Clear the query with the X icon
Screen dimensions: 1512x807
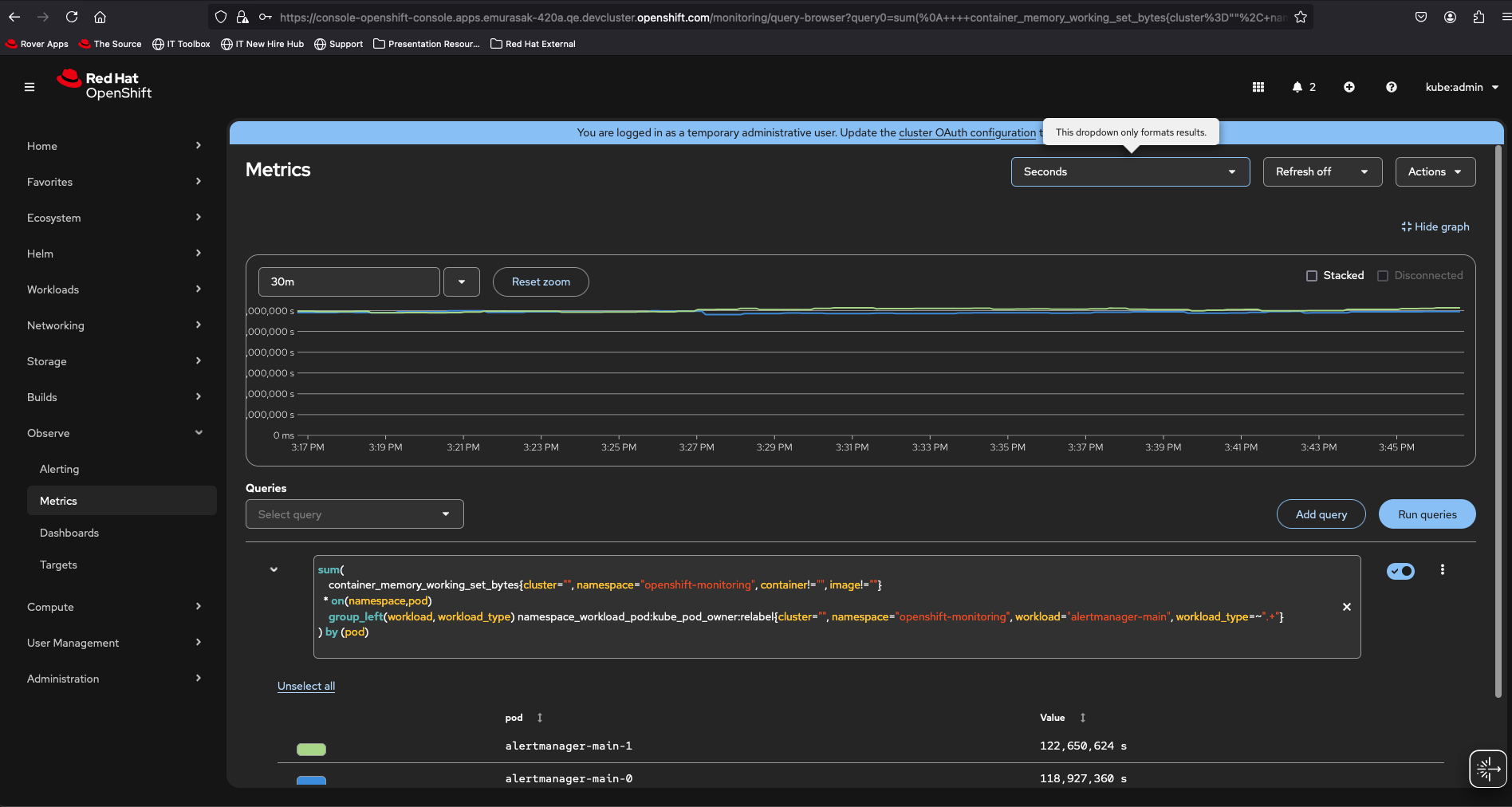pos(1346,607)
